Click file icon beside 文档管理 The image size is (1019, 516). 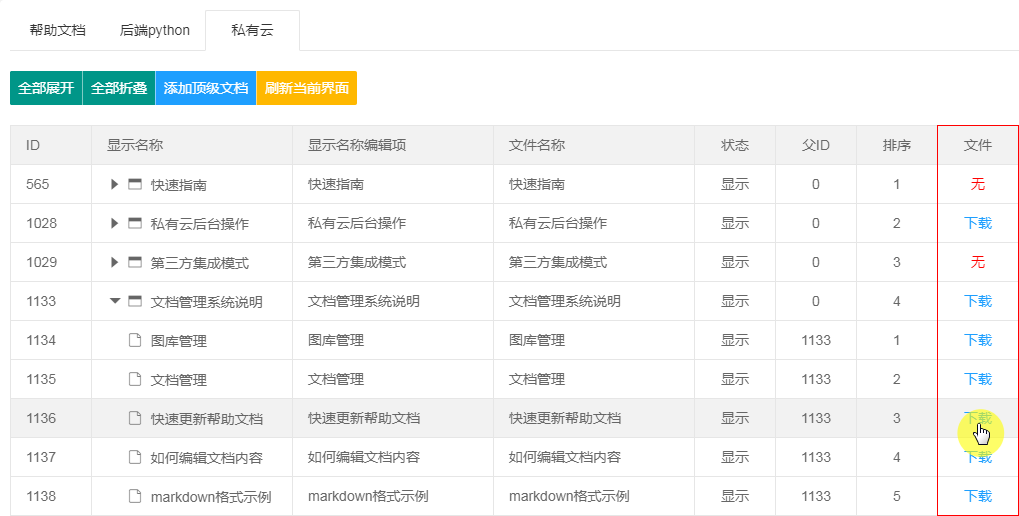135,379
